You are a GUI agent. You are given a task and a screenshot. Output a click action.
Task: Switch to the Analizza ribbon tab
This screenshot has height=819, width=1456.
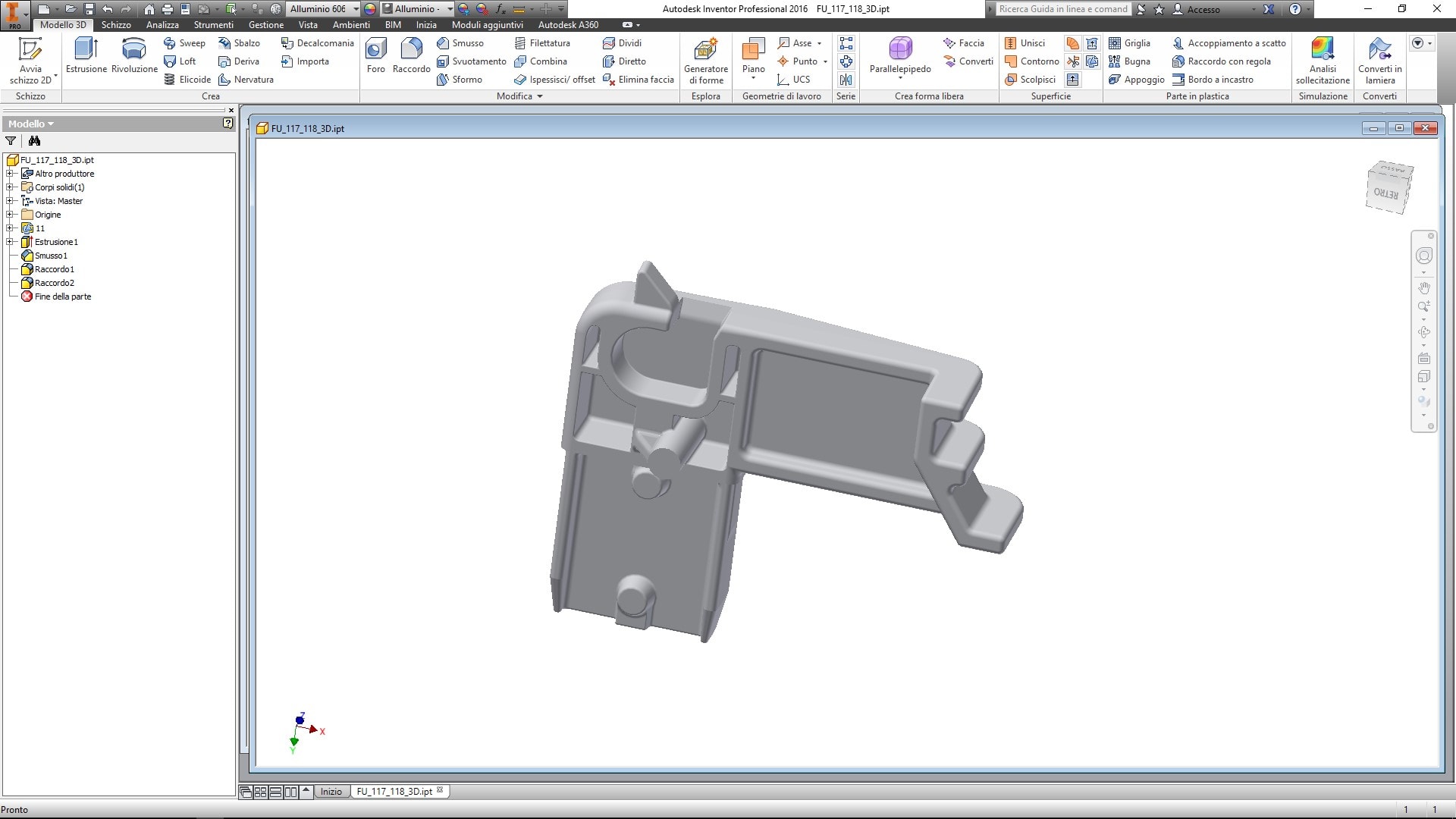point(162,25)
